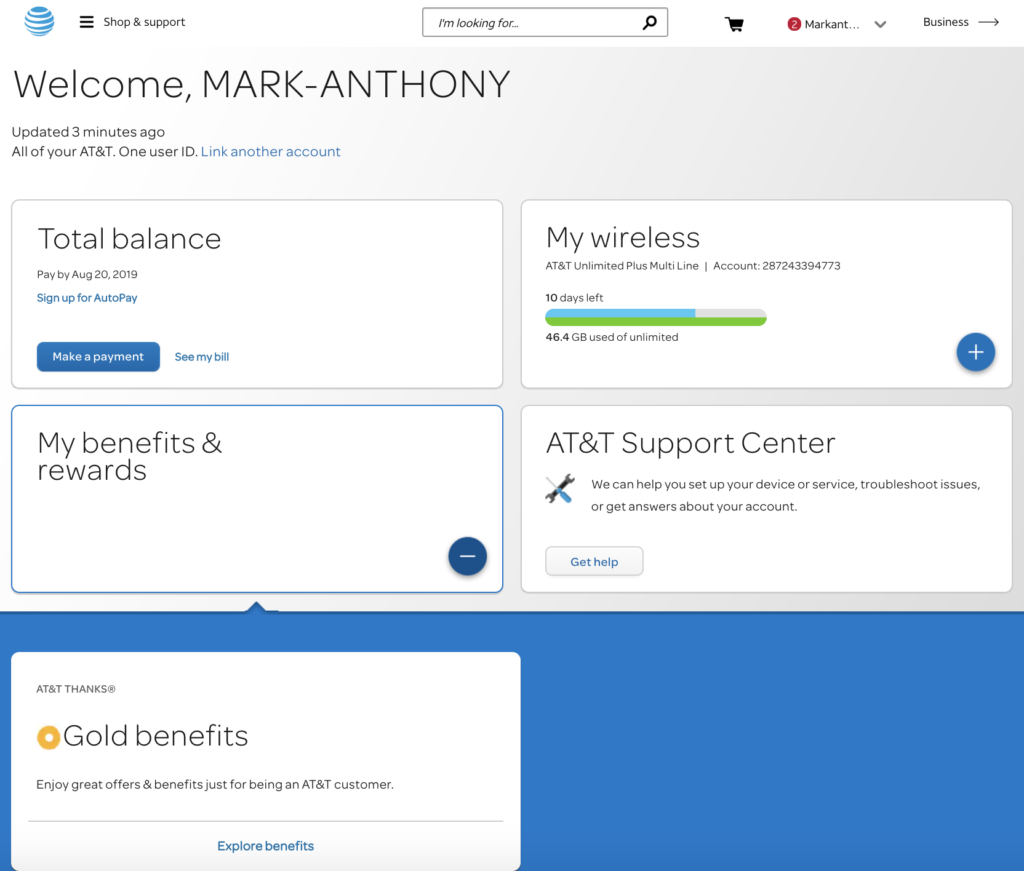Click '46.4 GB used of unlimited' text
The width and height of the screenshot is (1024, 871).
pyautogui.click(x=612, y=337)
